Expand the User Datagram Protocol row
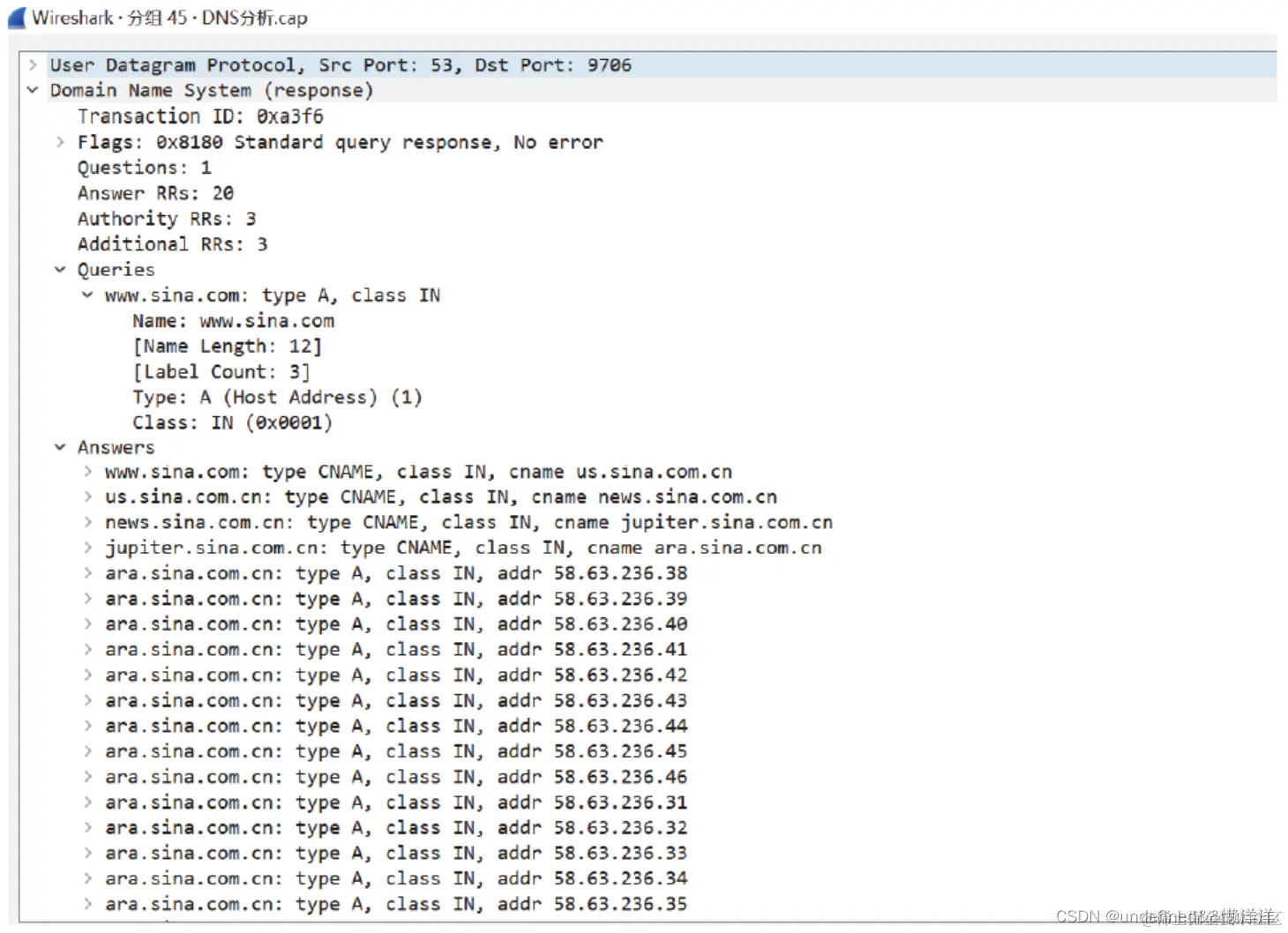Image resolution: width=1288 pixels, height=933 pixels. click(x=33, y=64)
